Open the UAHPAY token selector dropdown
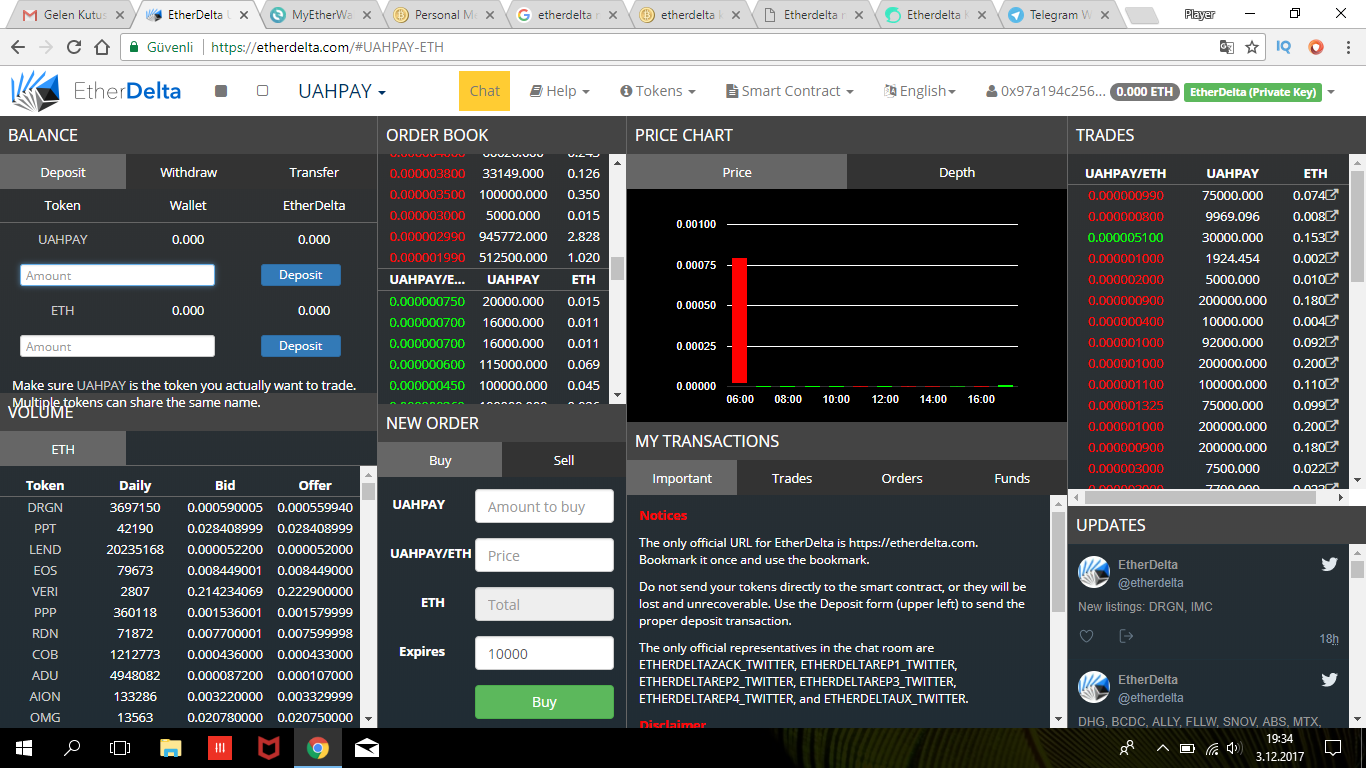 pos(342,91)
